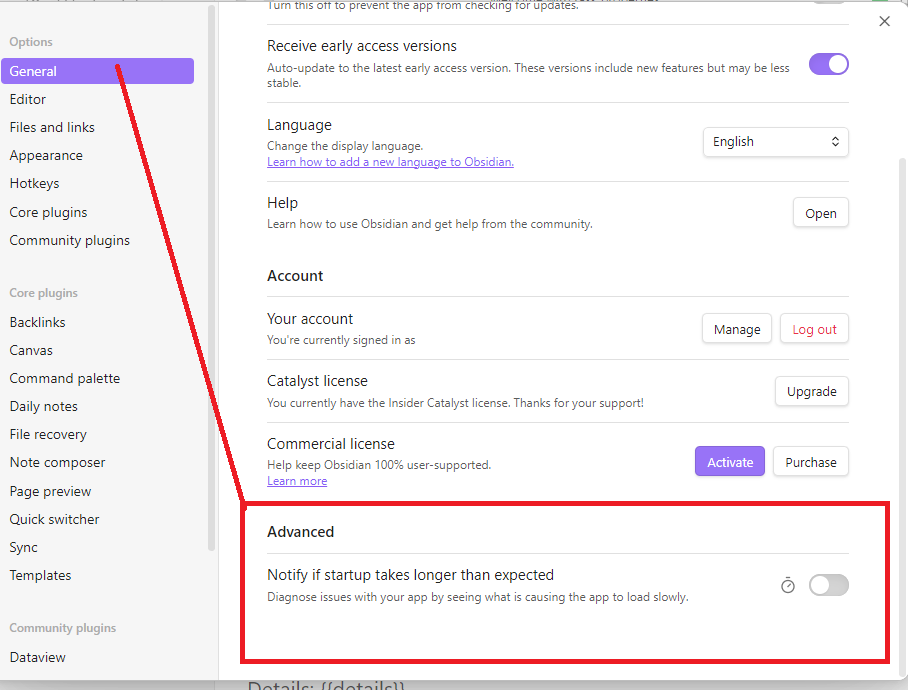Open Sync plugin settings

(x=24, y=548)
